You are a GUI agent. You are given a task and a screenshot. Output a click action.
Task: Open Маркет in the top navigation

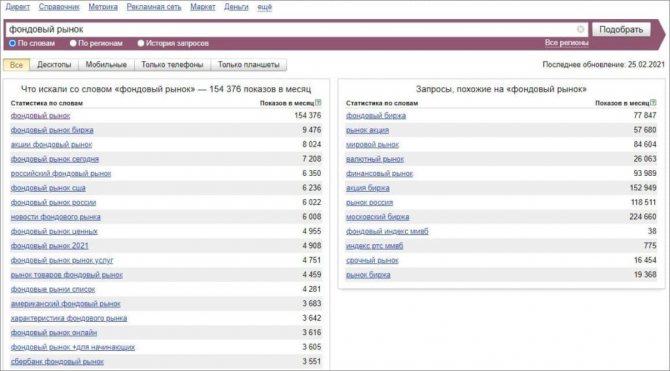203,7
